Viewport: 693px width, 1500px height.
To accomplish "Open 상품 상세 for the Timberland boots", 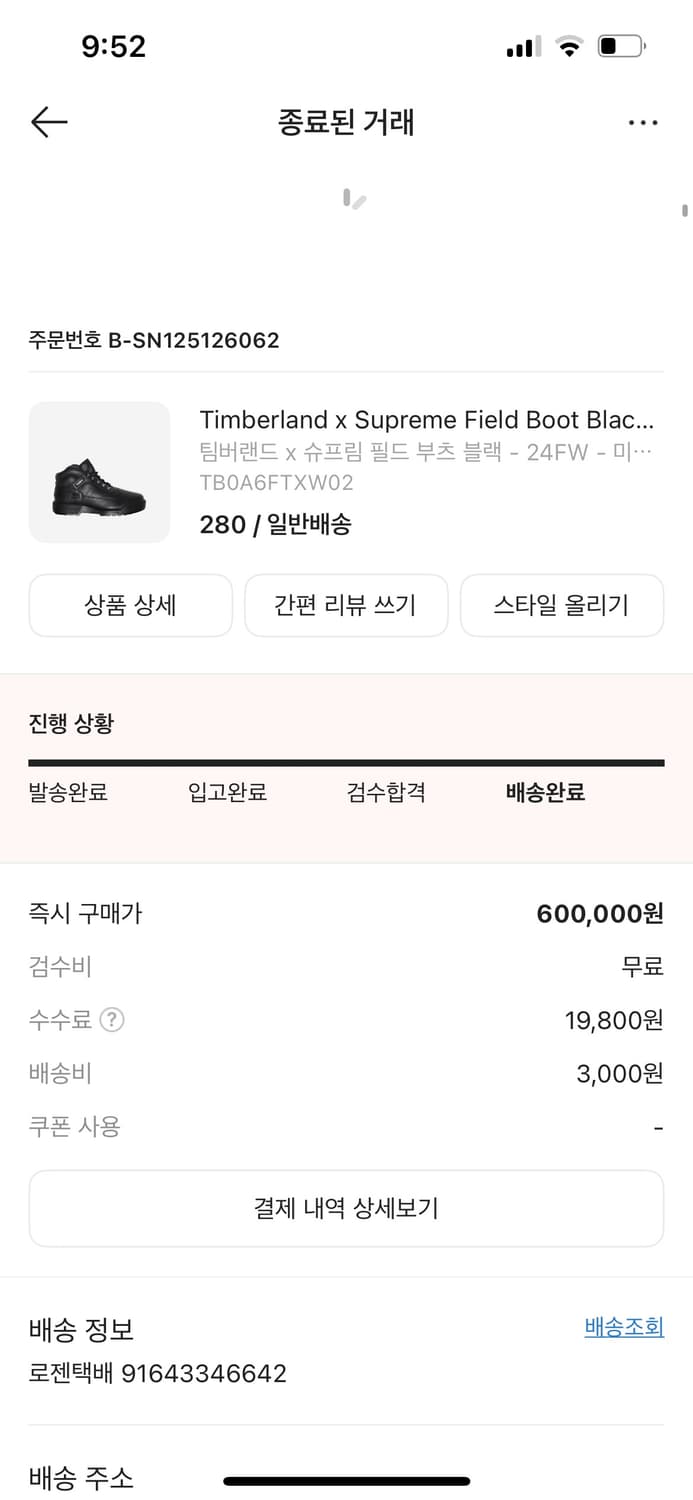I will pyautogui.click(x=131, y=605).
